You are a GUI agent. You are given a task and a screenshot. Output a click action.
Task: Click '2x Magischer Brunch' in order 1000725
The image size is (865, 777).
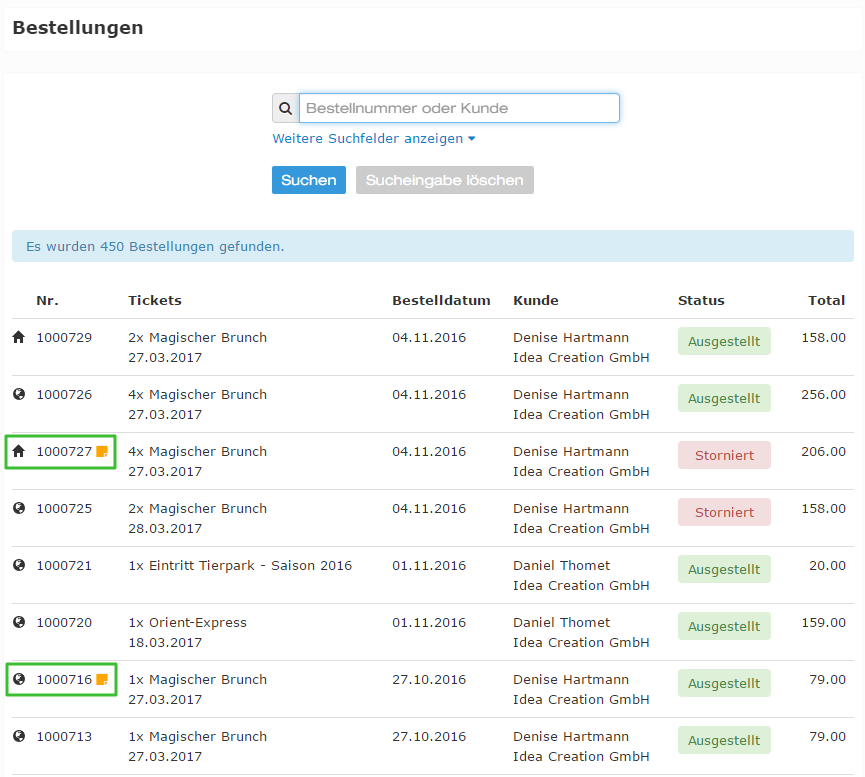pyautogui.click(x=197, y=508)
